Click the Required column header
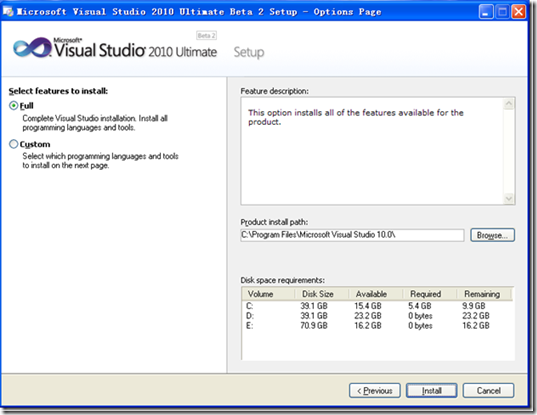 click(429, 294)
